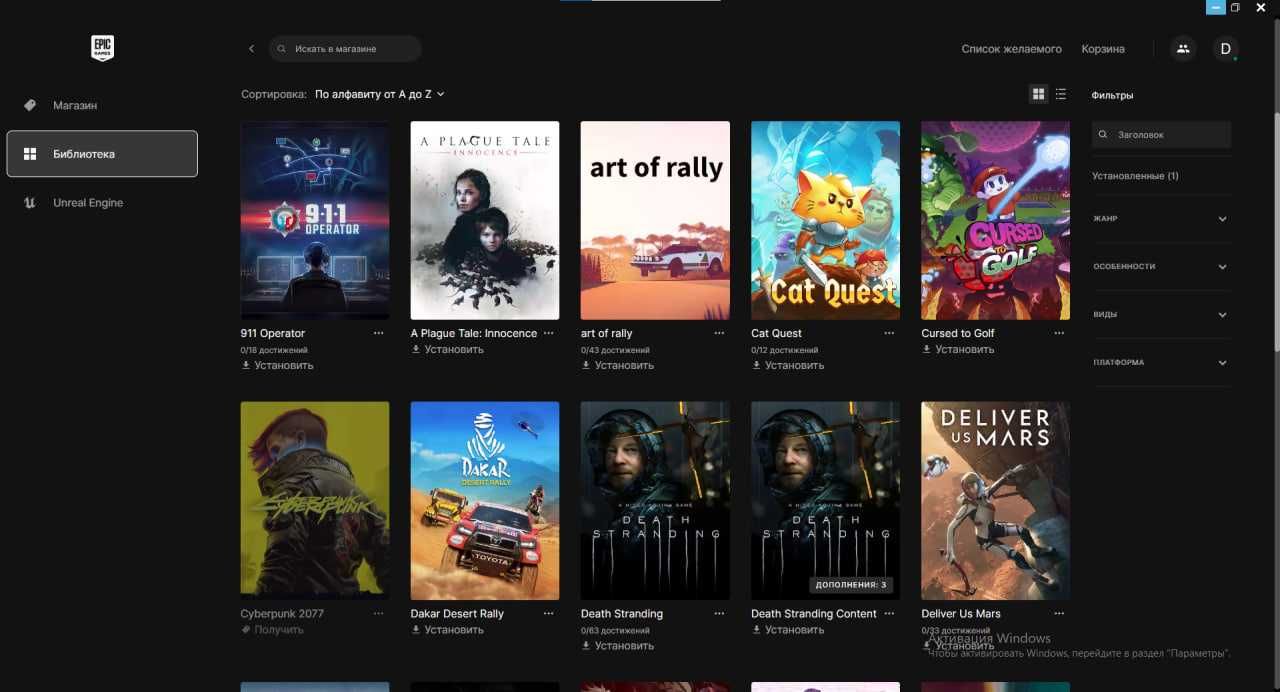Open Unreal Engine section
Screen dimensions: 1280x692
[x=102, y=203]
